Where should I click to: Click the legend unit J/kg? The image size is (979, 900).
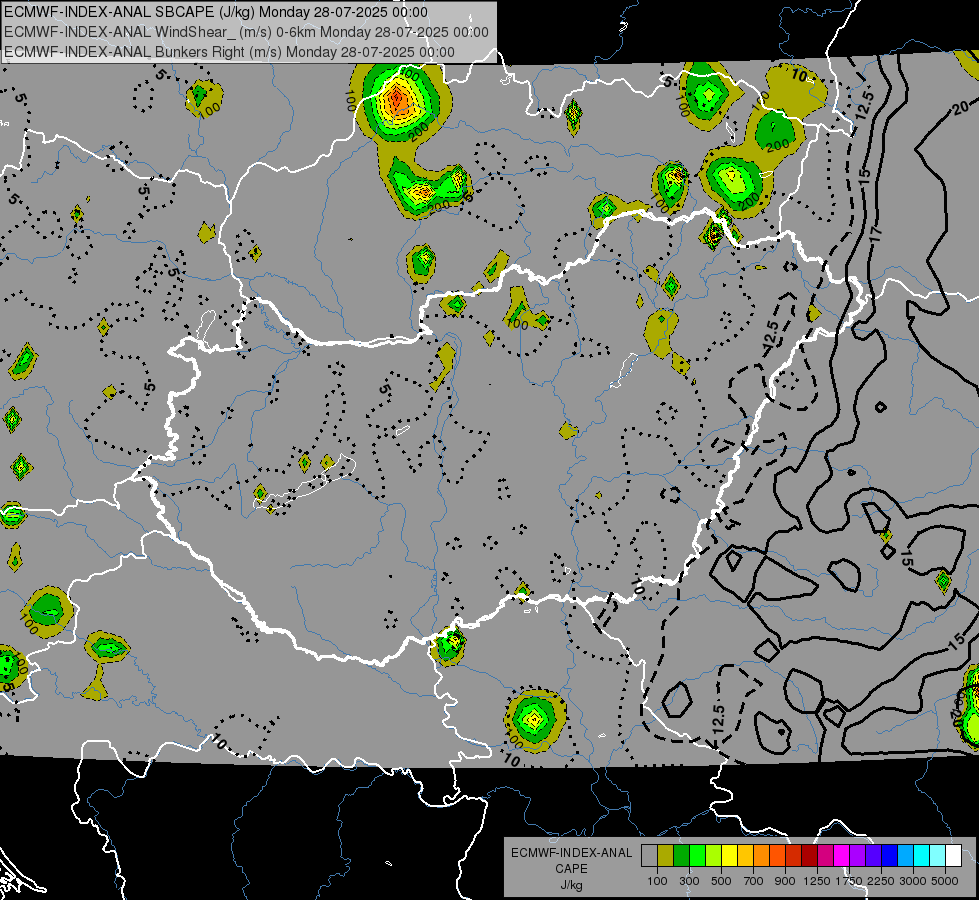coord(571,885)
